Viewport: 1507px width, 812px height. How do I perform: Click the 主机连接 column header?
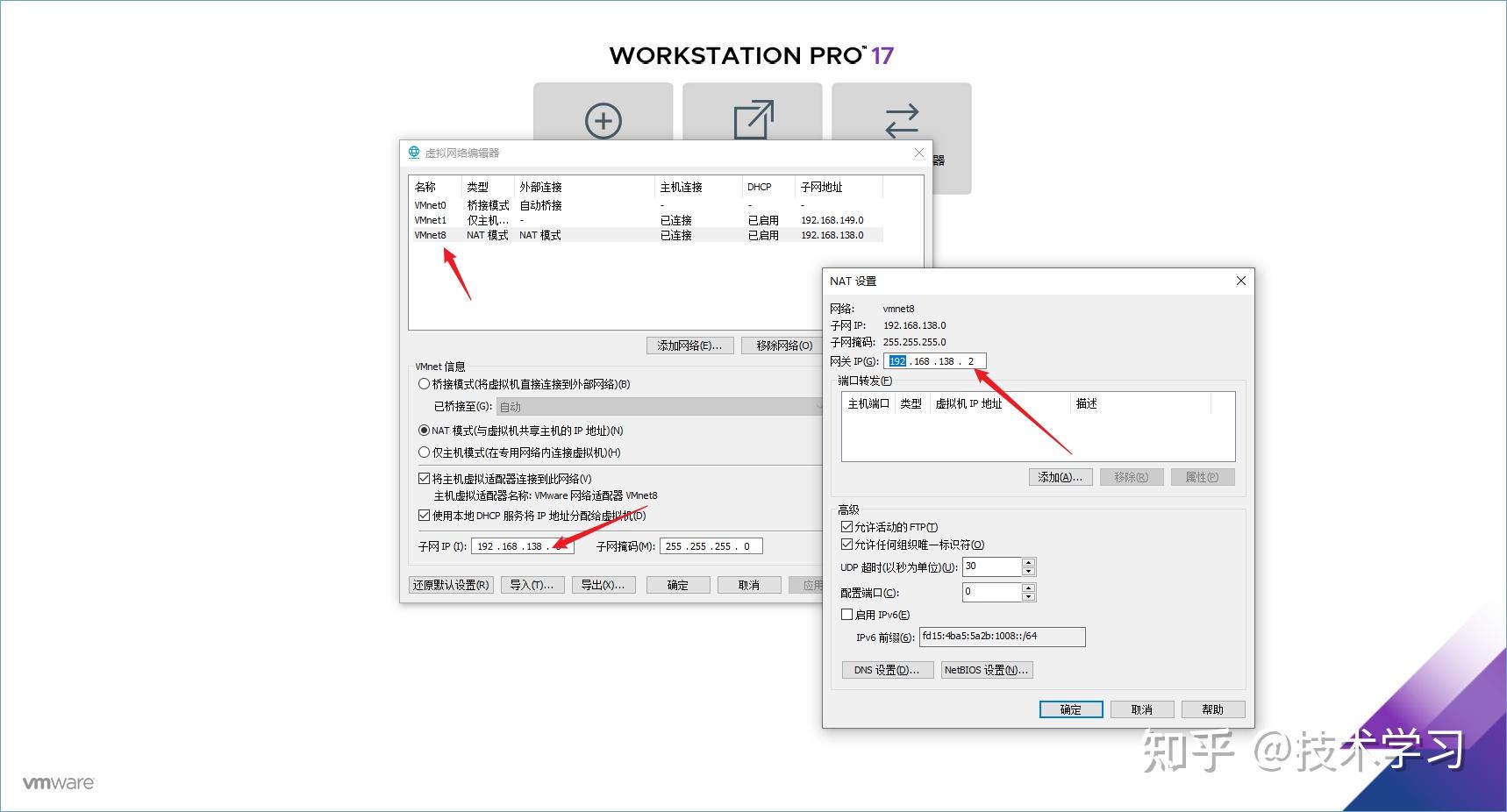[682, 187]
